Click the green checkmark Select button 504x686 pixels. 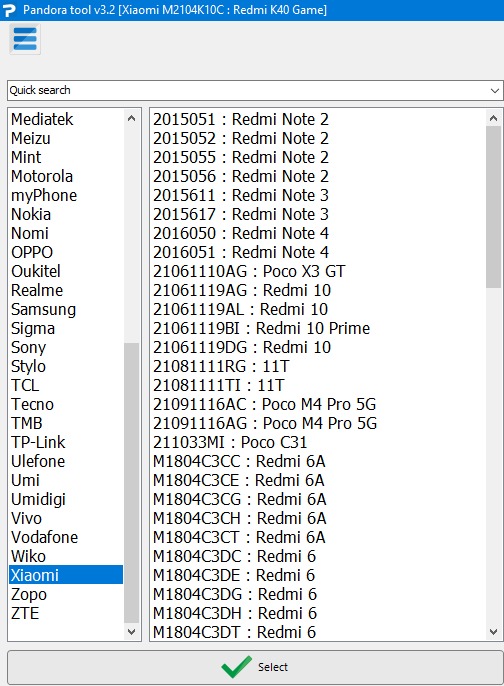(x=256, y=667)
